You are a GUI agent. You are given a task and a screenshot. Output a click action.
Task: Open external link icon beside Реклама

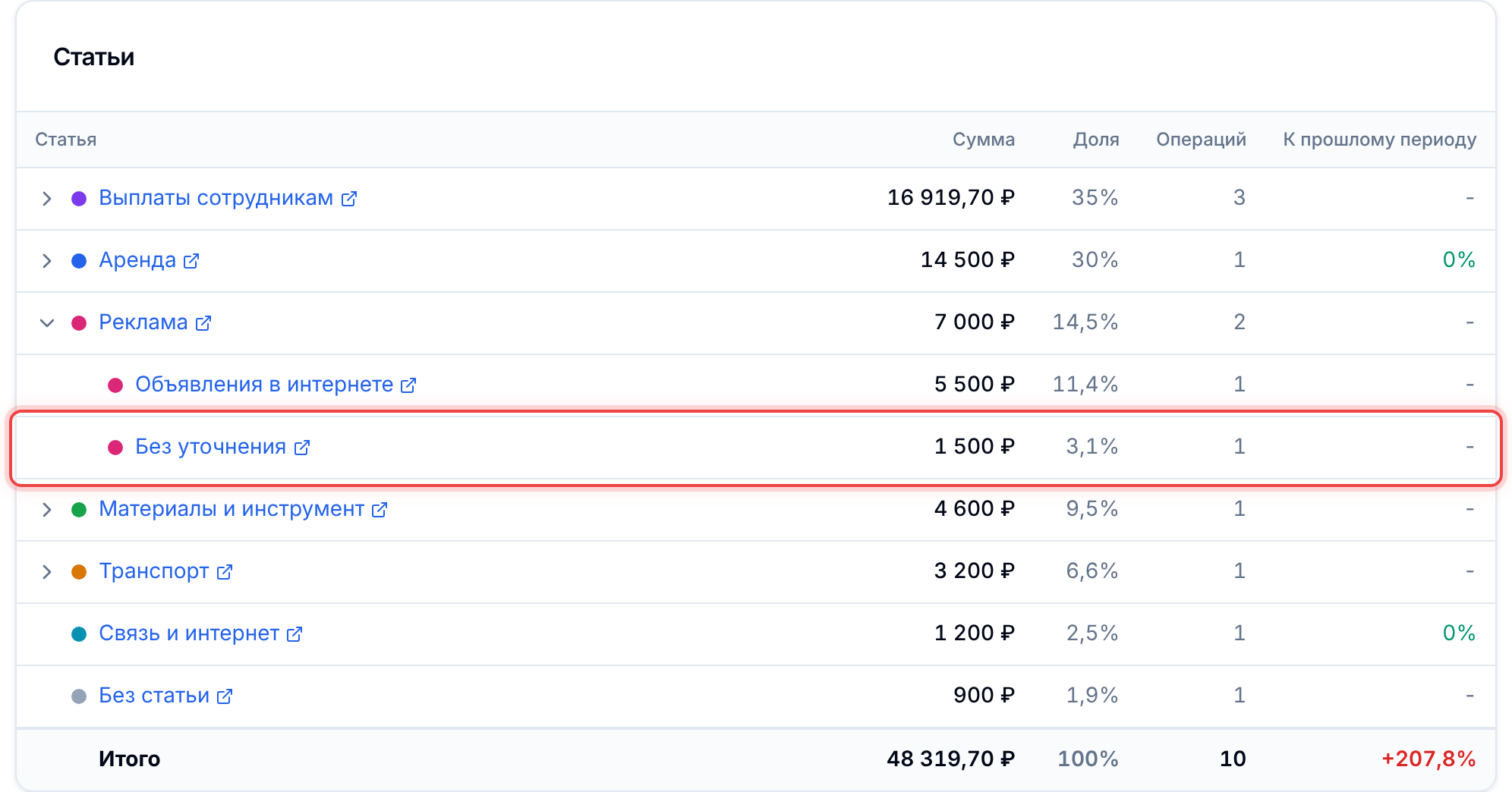(203, 323)
